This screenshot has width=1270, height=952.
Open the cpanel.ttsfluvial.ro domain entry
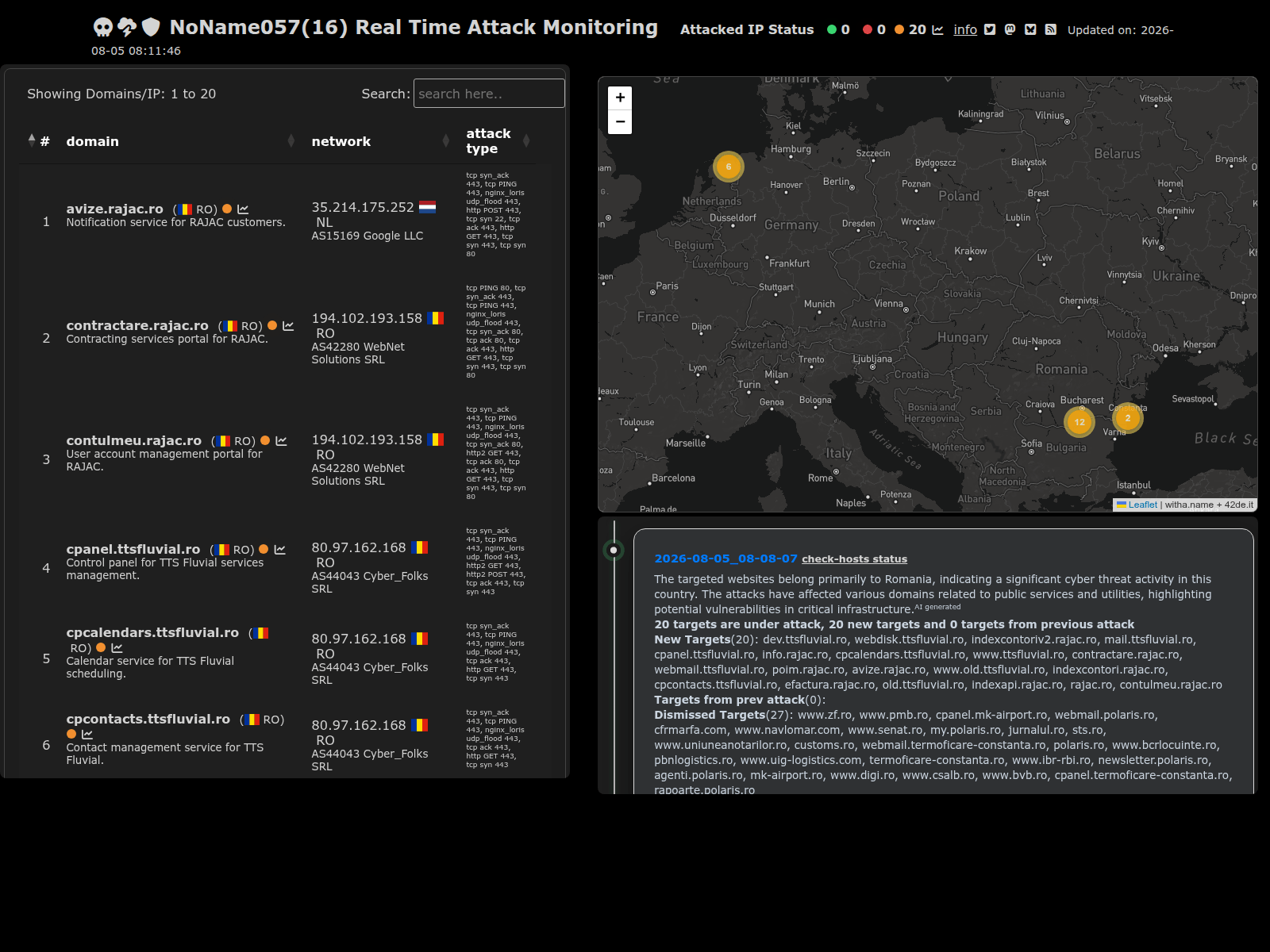click(133, 549)
